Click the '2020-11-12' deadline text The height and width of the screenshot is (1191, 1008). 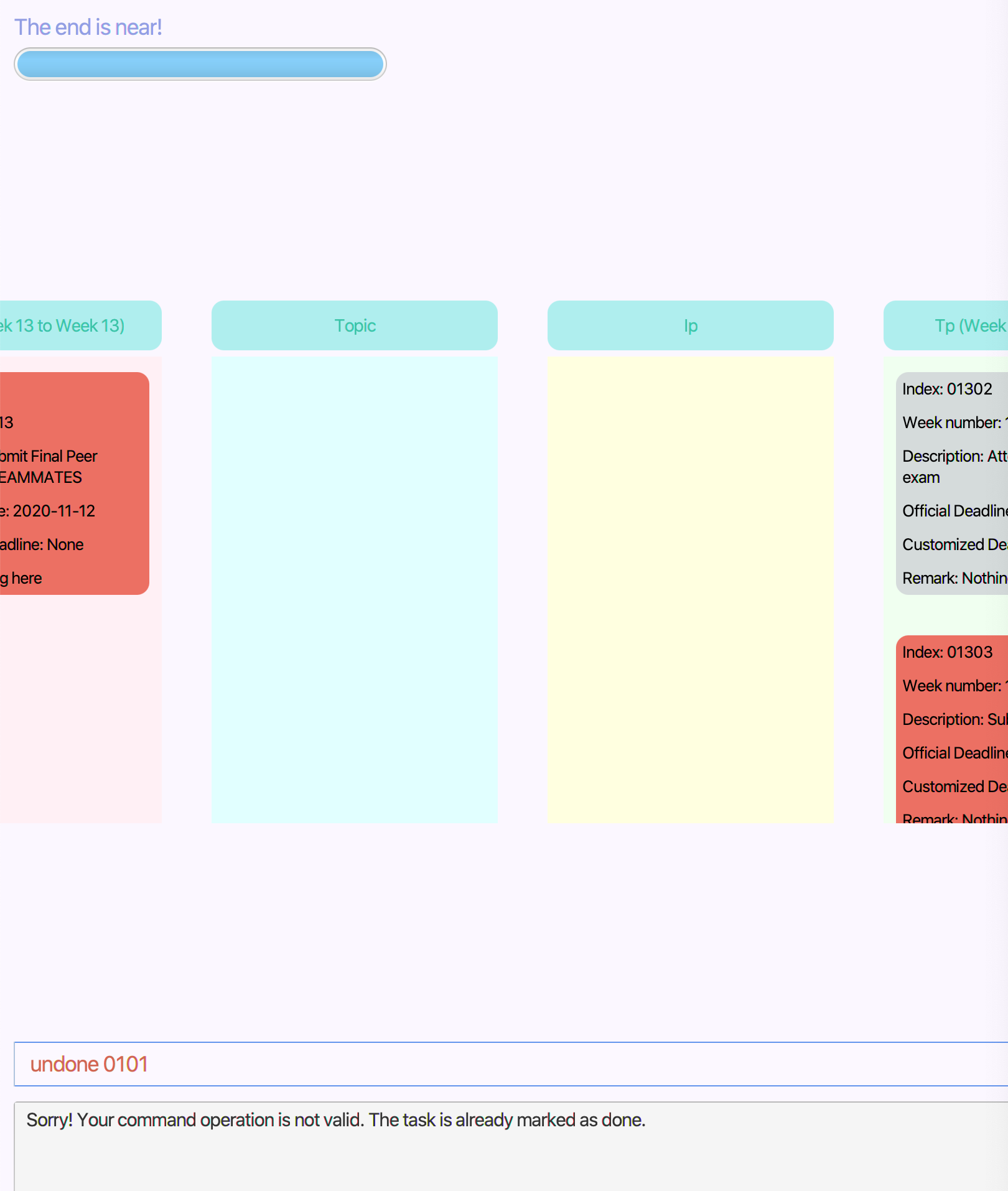pos(54,511)
